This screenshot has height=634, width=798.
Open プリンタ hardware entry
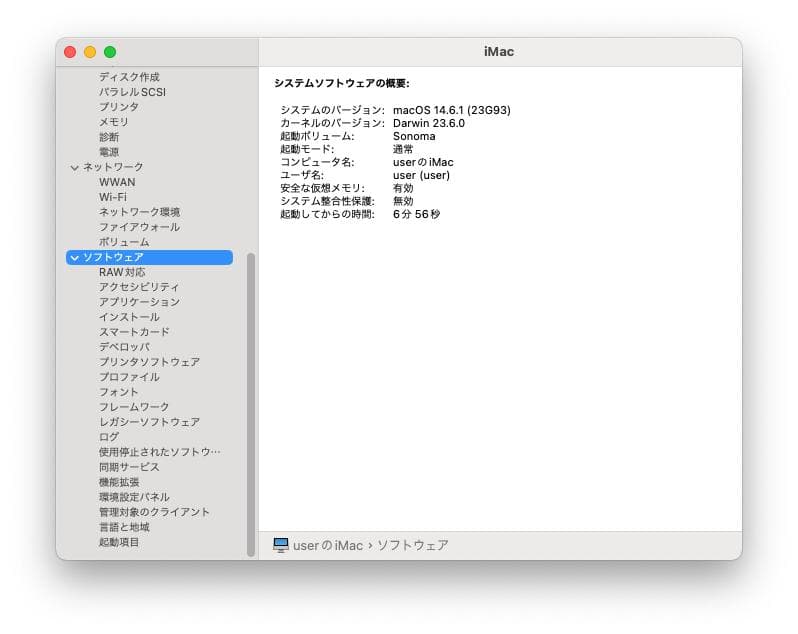point(119,107)
